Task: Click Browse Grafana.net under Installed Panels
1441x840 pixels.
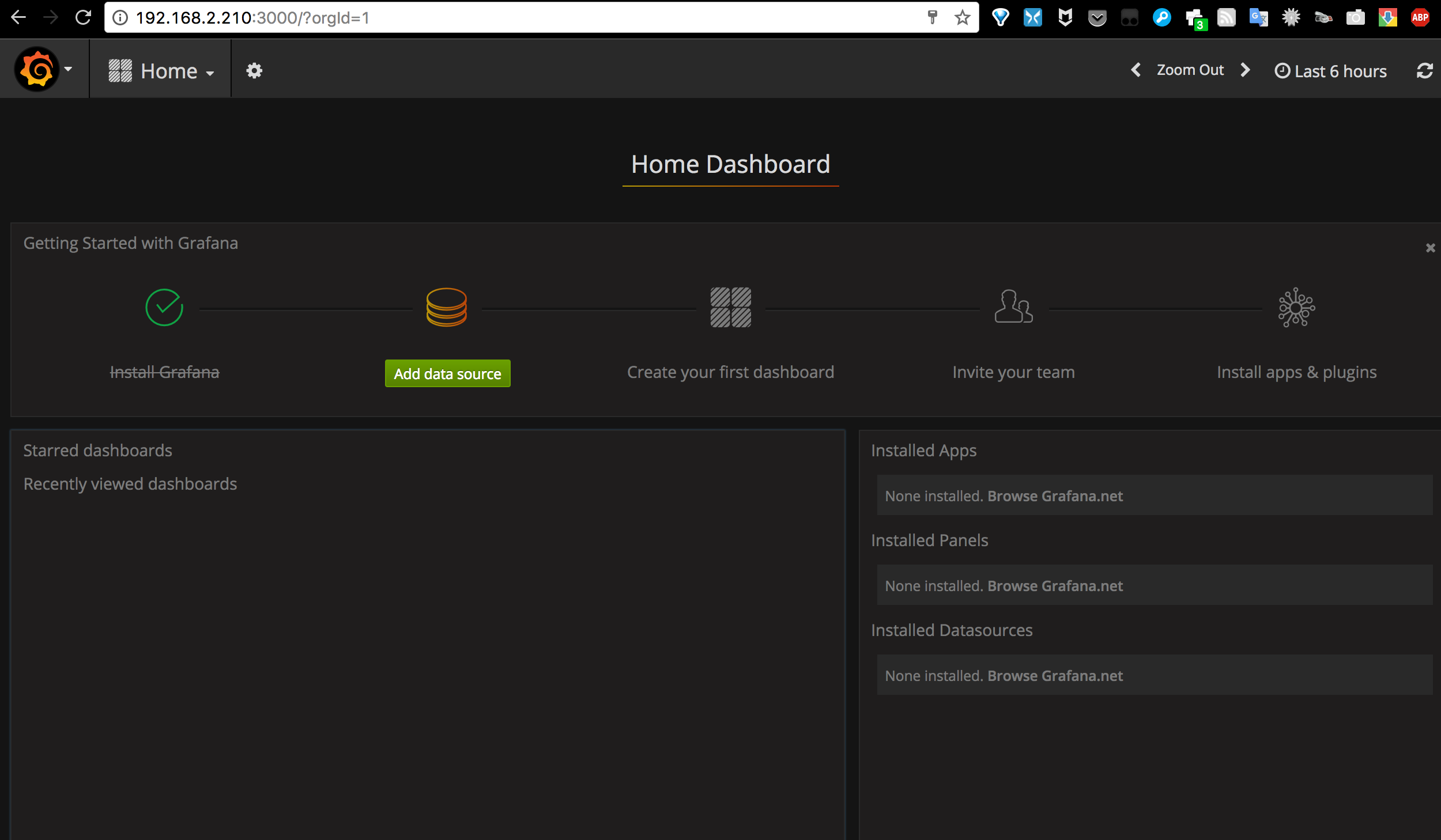Action: [1055, 586]
